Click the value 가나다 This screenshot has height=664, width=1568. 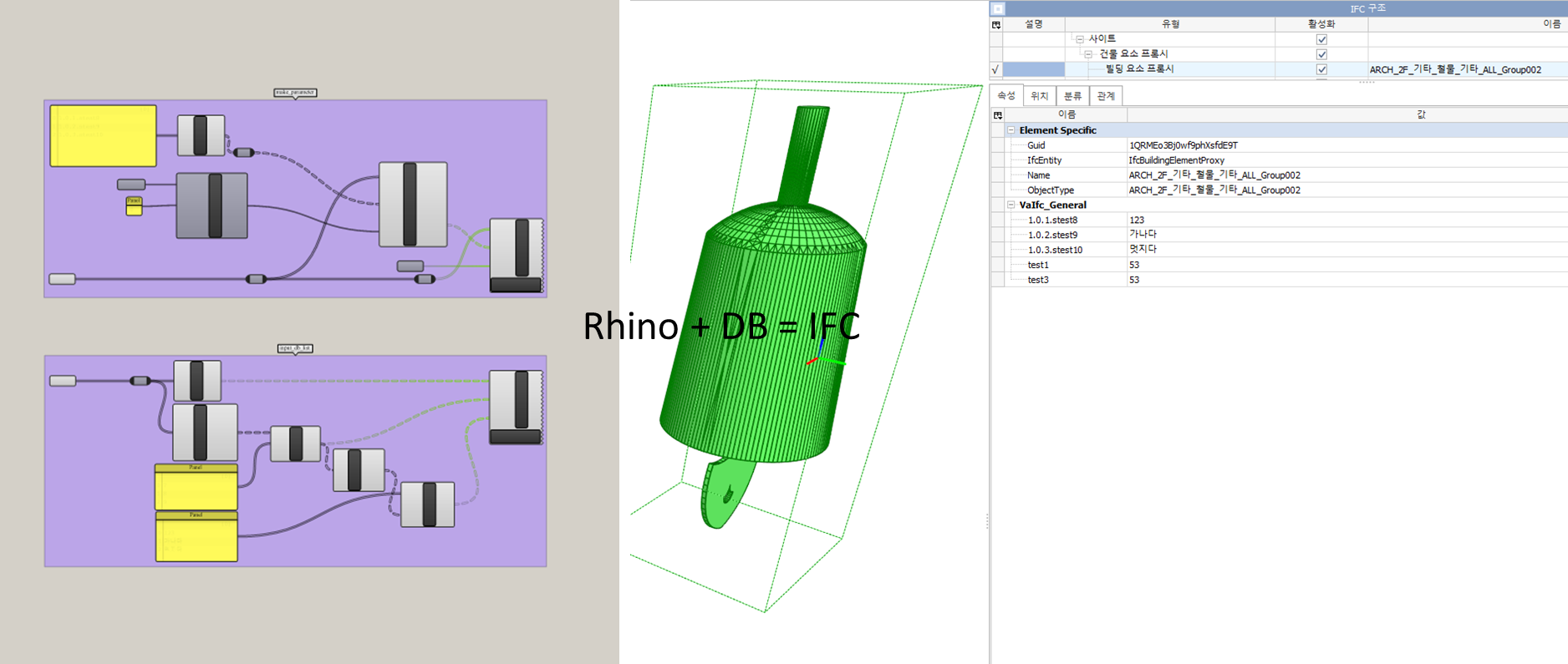pos(1143,236)
